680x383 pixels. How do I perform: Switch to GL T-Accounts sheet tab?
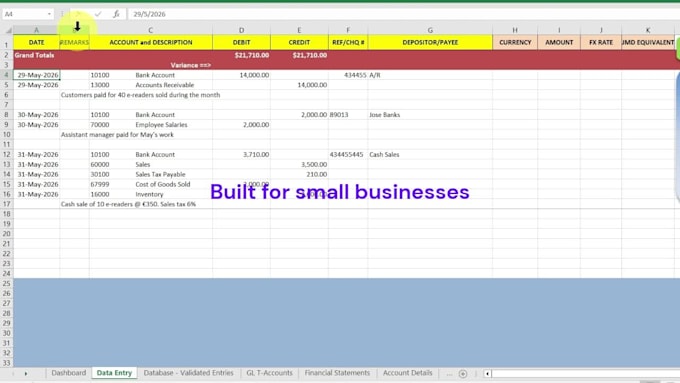[x=269, y=373]
